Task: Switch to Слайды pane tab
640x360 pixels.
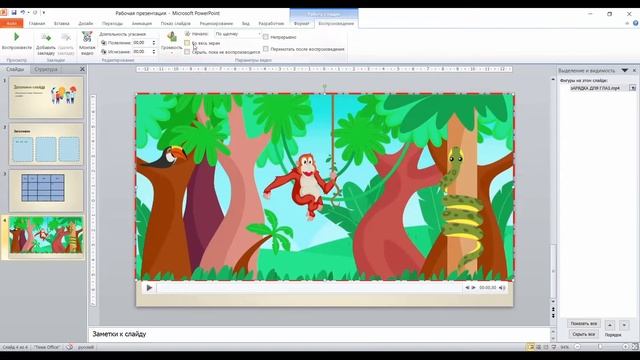Action: coord(15,69)
